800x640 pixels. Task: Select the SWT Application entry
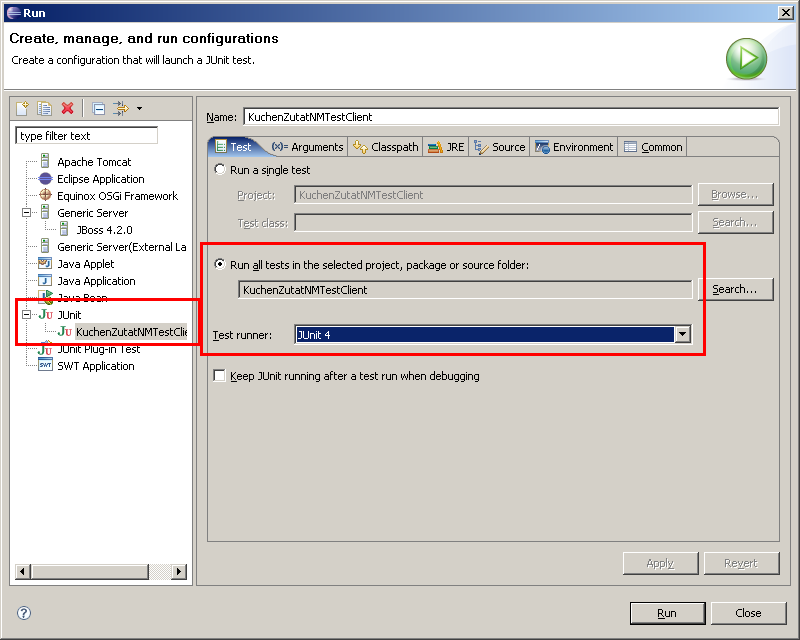[95, 366]
